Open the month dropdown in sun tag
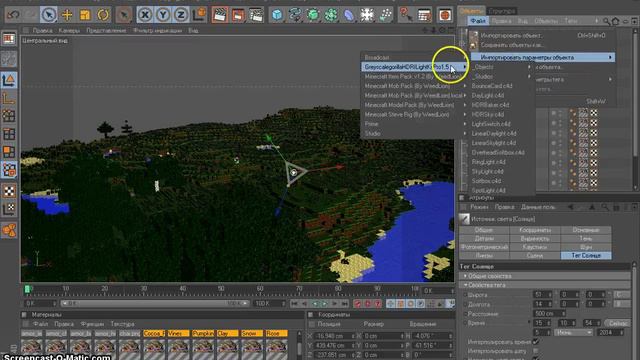 (x=573, y=333)
